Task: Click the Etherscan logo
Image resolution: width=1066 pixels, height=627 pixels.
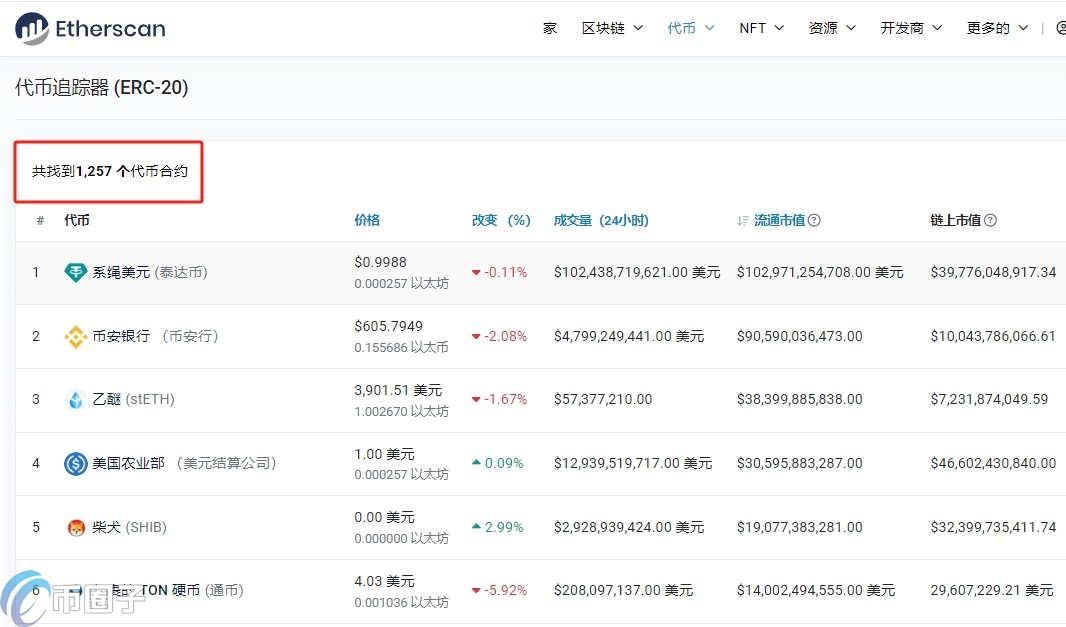Action: pos(88,28)
